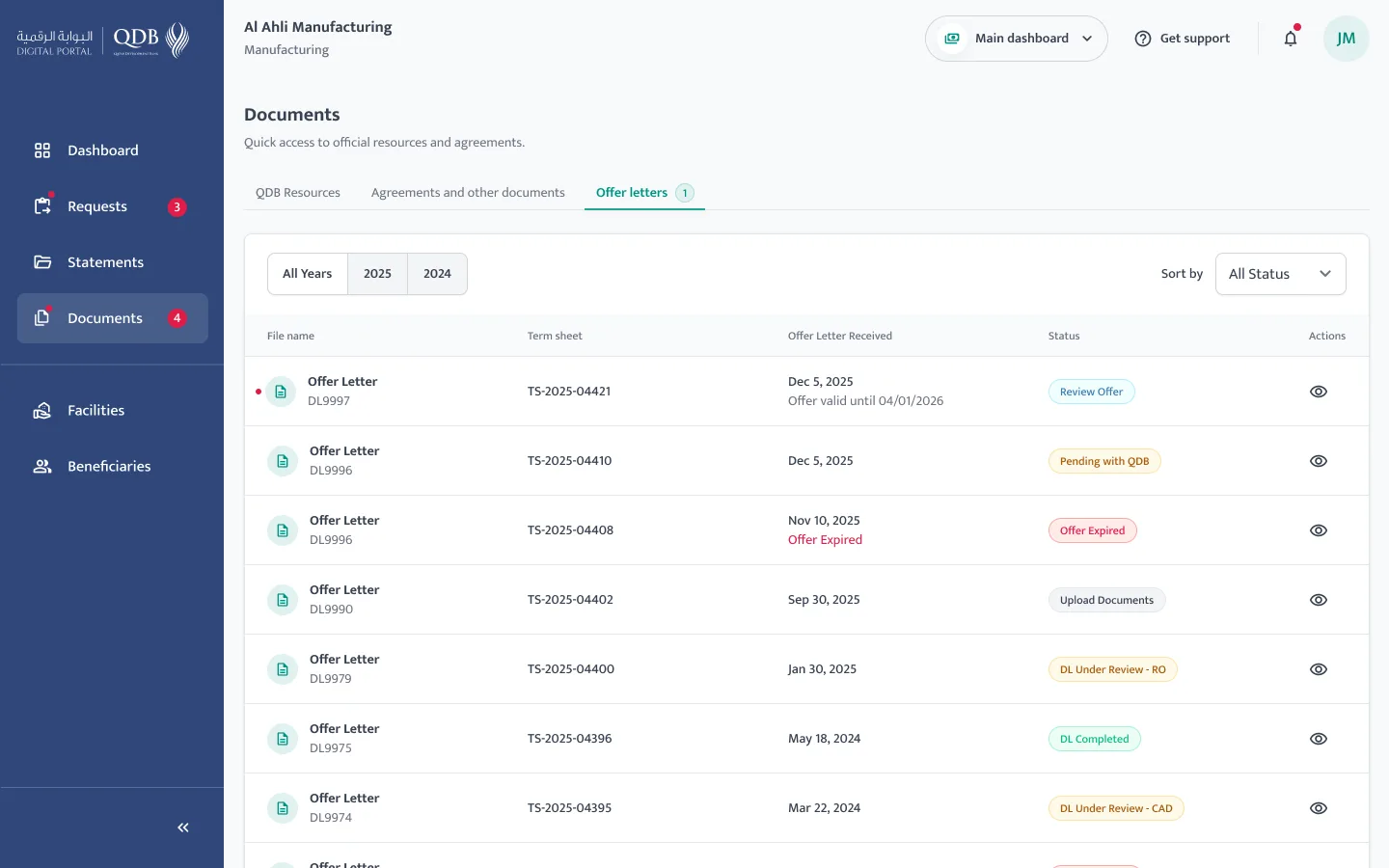
Task: Click the document icon for DL9974
Action: 283,808
